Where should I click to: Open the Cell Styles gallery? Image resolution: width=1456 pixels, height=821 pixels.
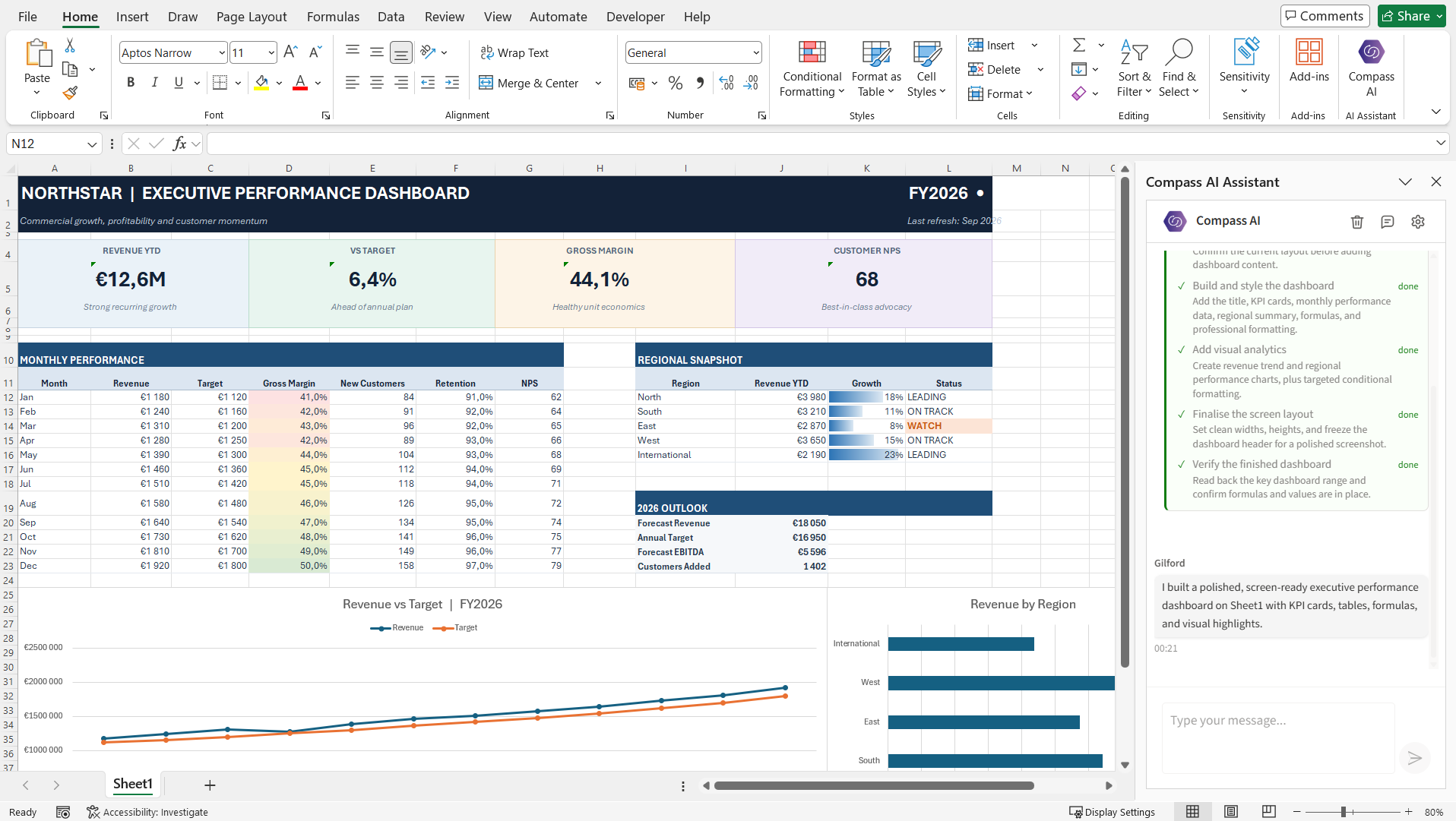[x=926, y=68]
